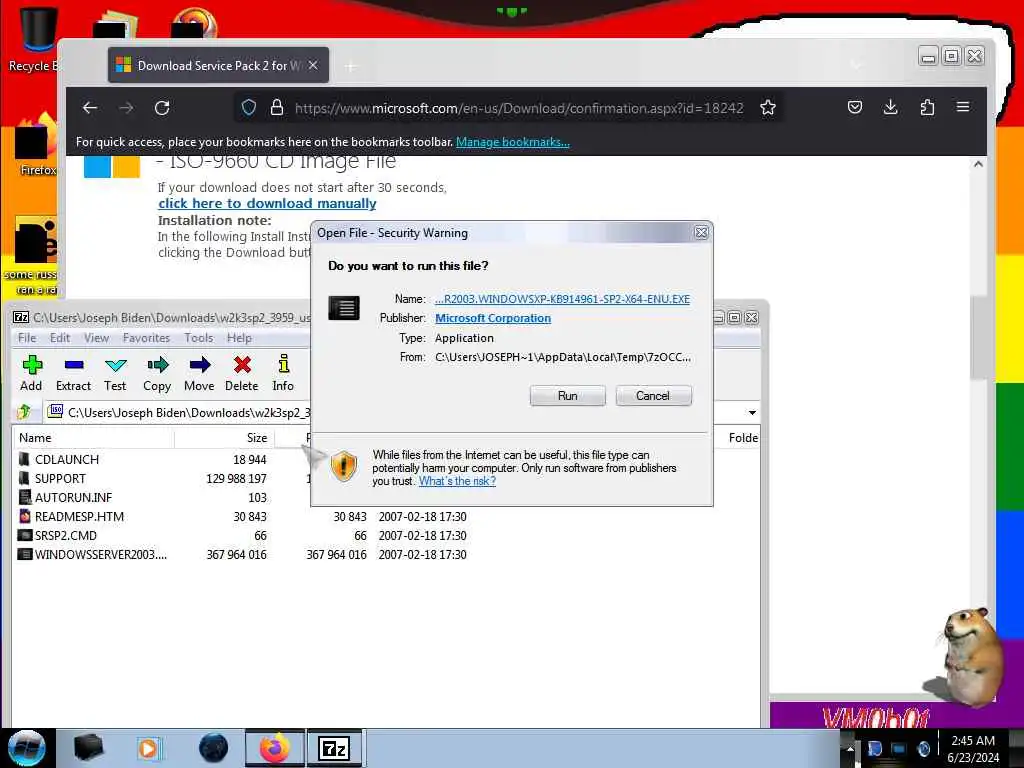List all tabs dropdown in Firefox
Image resolution: width=1024 pixels, height=768 pixels.
[857, 65]
